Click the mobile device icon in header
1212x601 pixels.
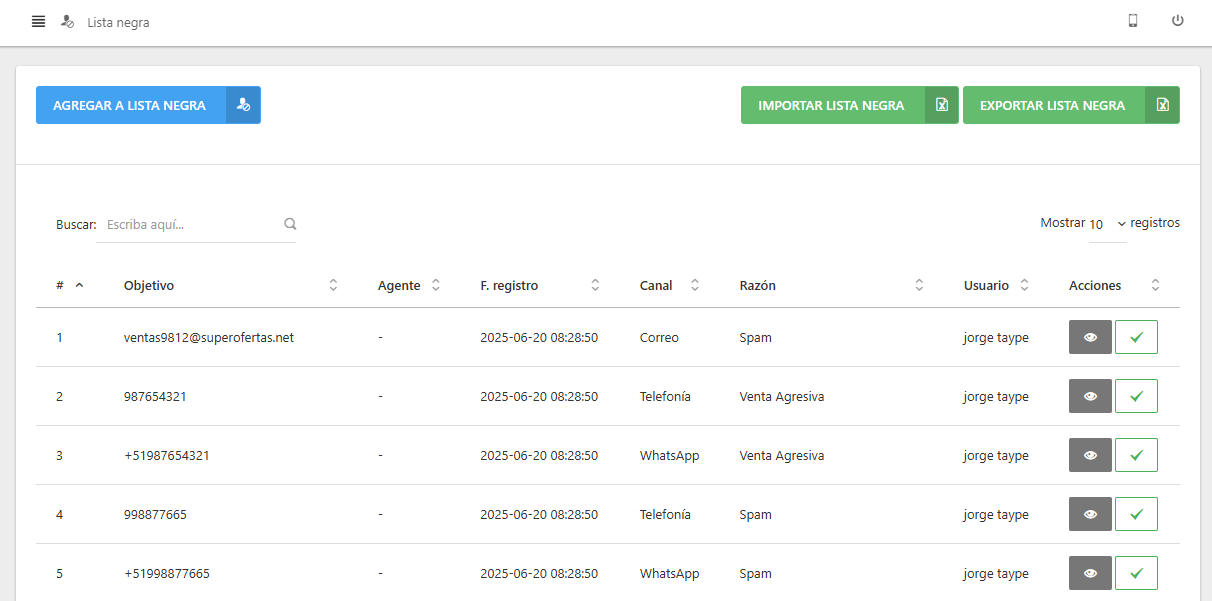pos(1133,21)
